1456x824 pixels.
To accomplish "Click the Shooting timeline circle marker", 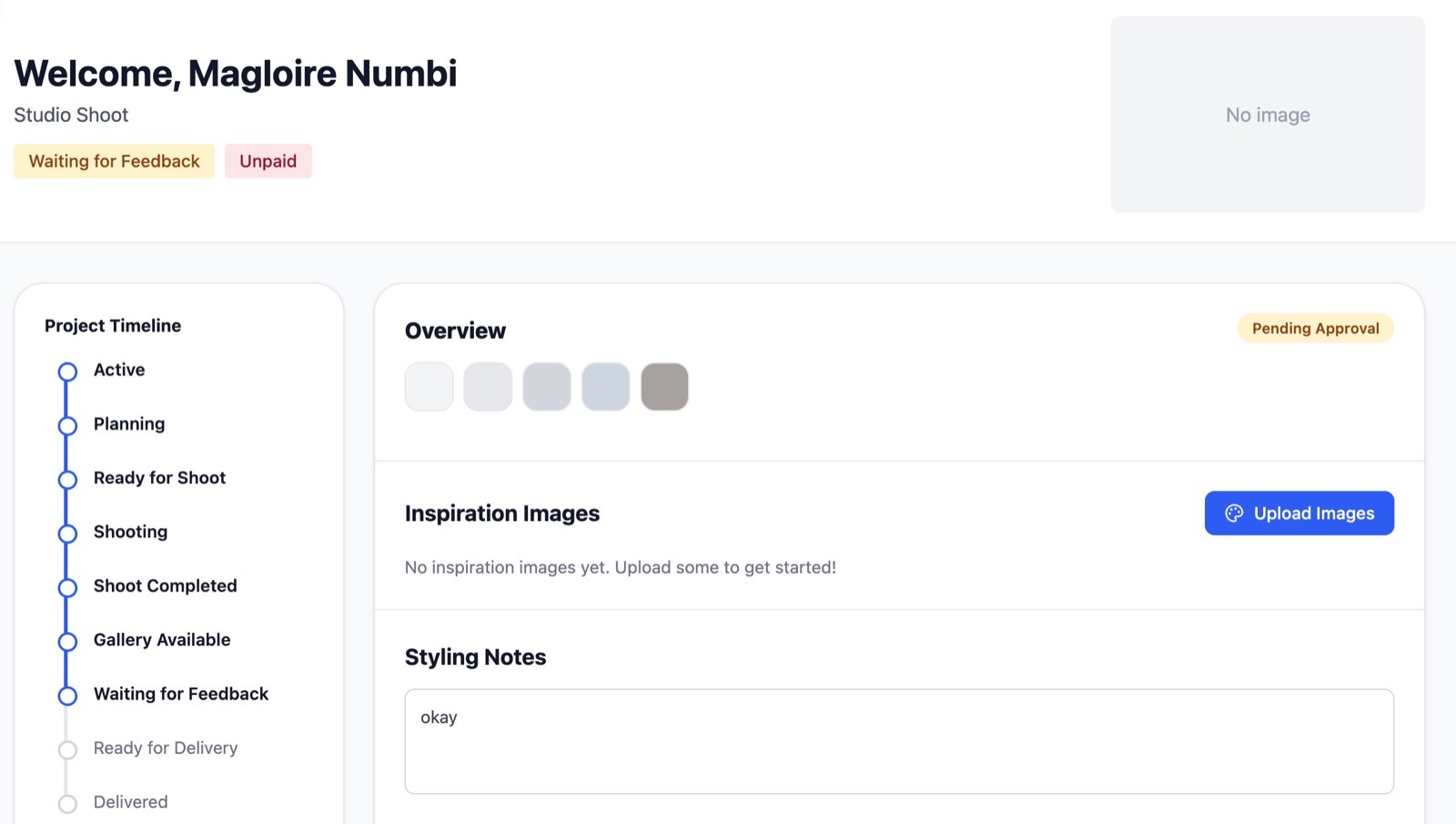I will (x=67, y=534).
